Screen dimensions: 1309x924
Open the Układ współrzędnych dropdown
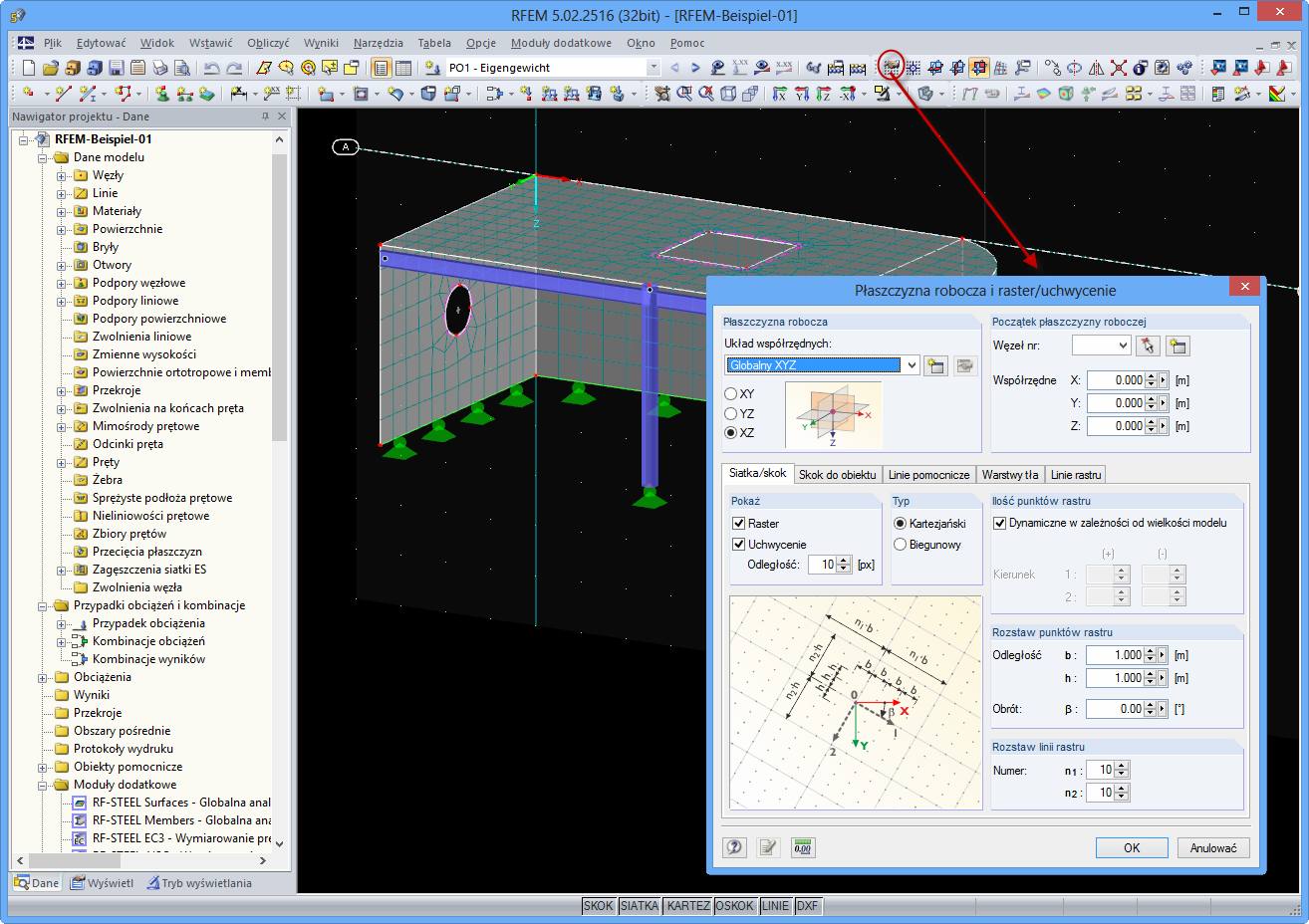(911, 365)
